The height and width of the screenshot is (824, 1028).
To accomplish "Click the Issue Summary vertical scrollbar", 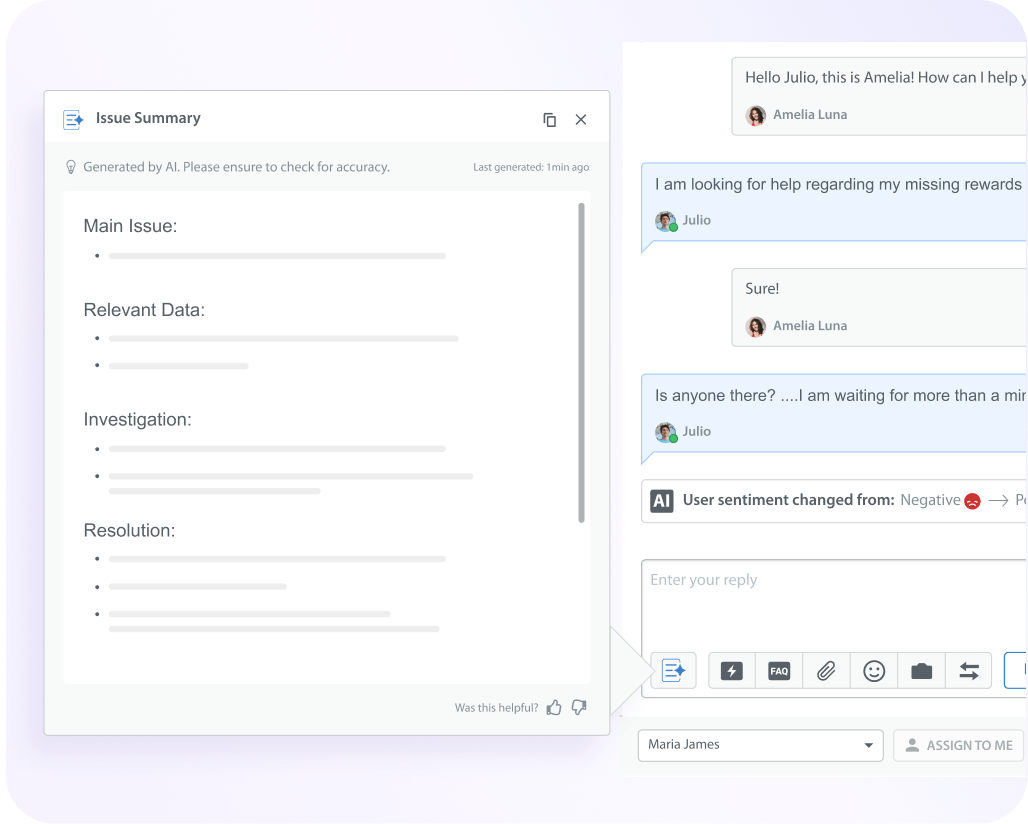I will tap(581, 360).
